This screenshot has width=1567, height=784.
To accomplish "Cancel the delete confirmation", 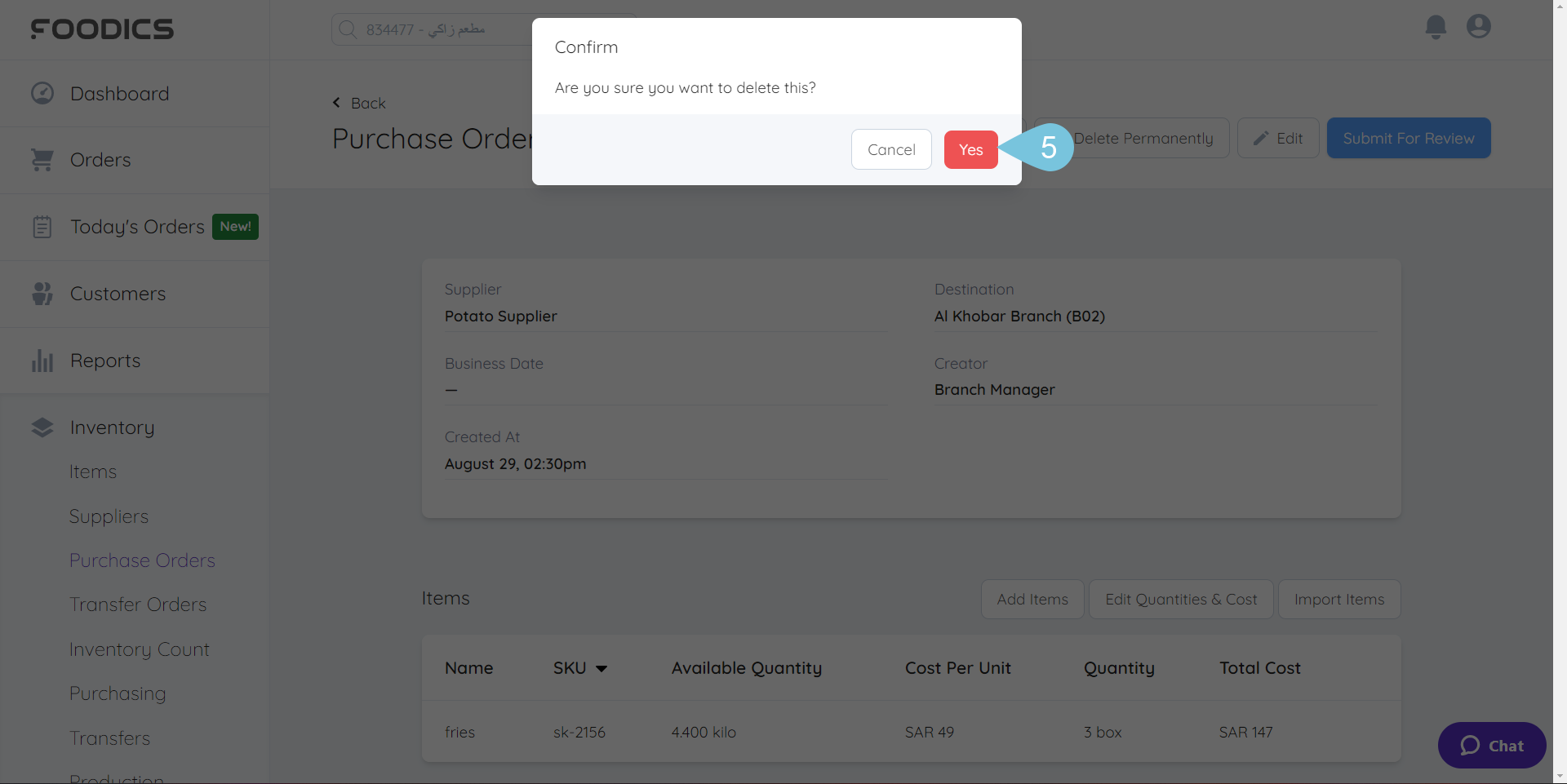I will click(891, 149).
